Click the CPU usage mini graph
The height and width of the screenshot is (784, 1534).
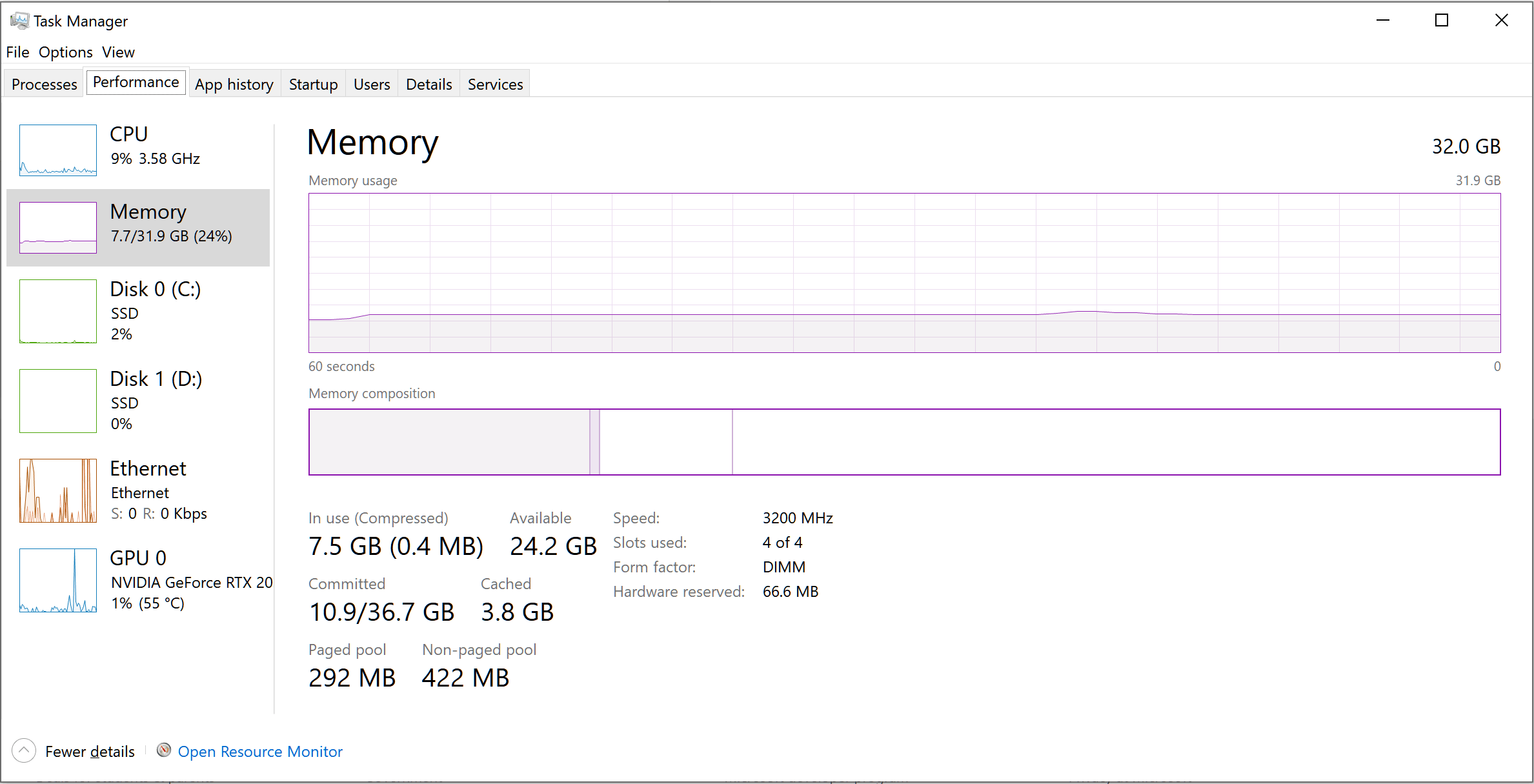click(x=58, y=150)
